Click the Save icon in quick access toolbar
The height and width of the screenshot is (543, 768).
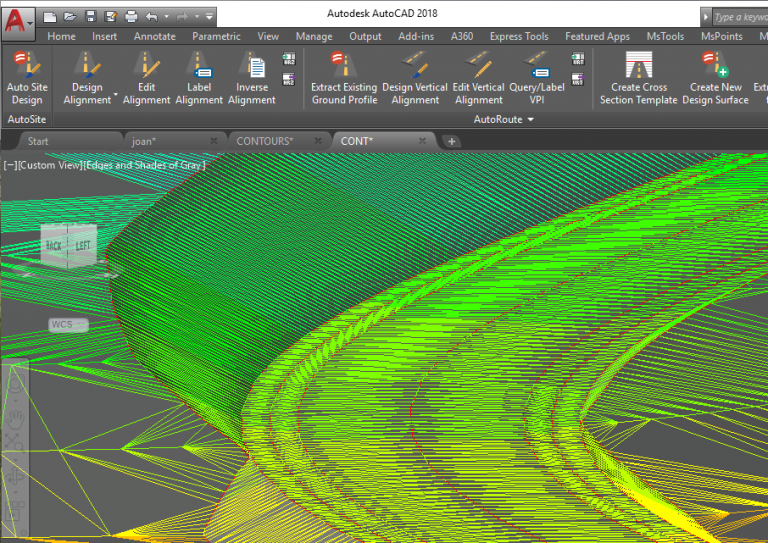point(91,16)
